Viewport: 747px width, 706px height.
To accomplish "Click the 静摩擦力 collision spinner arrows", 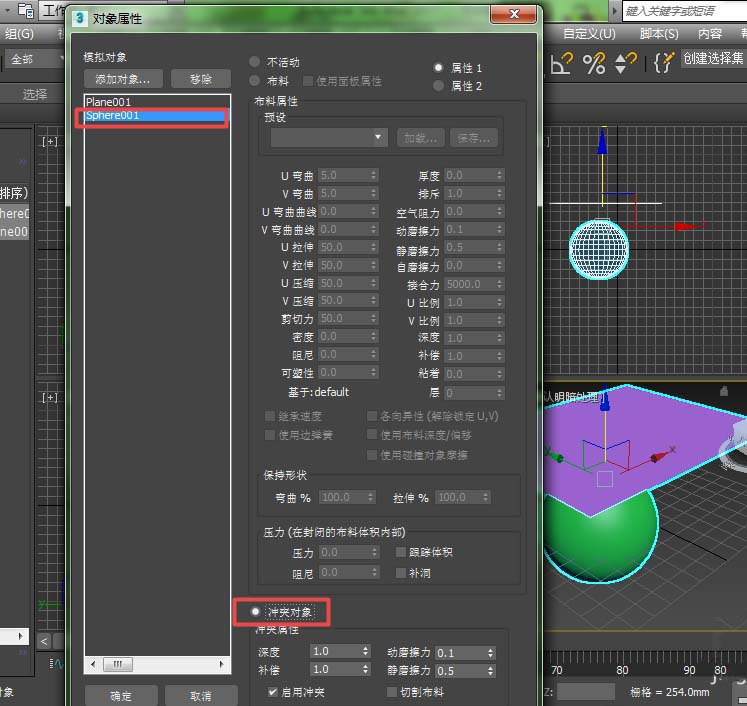I will pyautogui.click(x=491, y=671).
